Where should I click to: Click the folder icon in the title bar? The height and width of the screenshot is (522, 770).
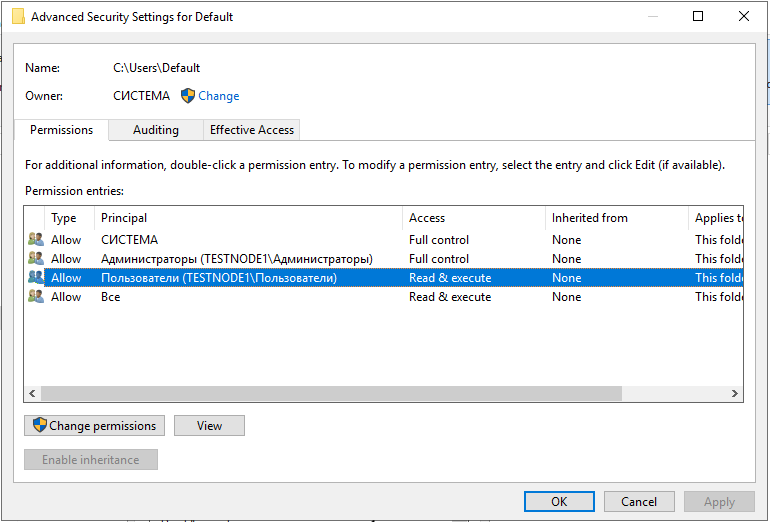click(18, 17)
